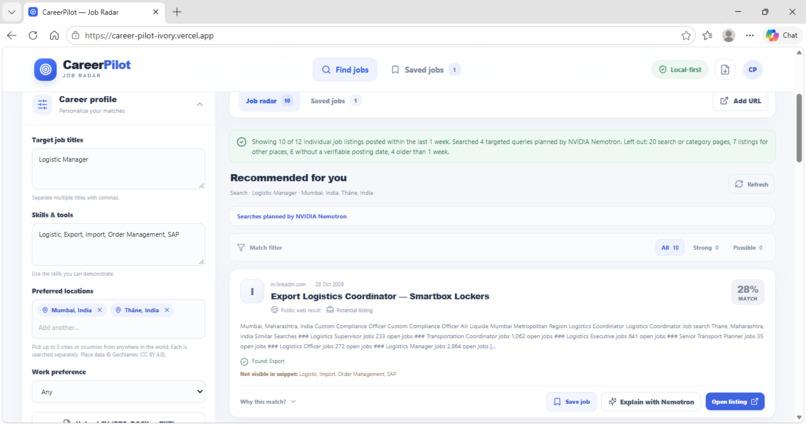Screen dimensions: 806x425
Task: Collapse the Career profile panel
Action: (199, 104)
